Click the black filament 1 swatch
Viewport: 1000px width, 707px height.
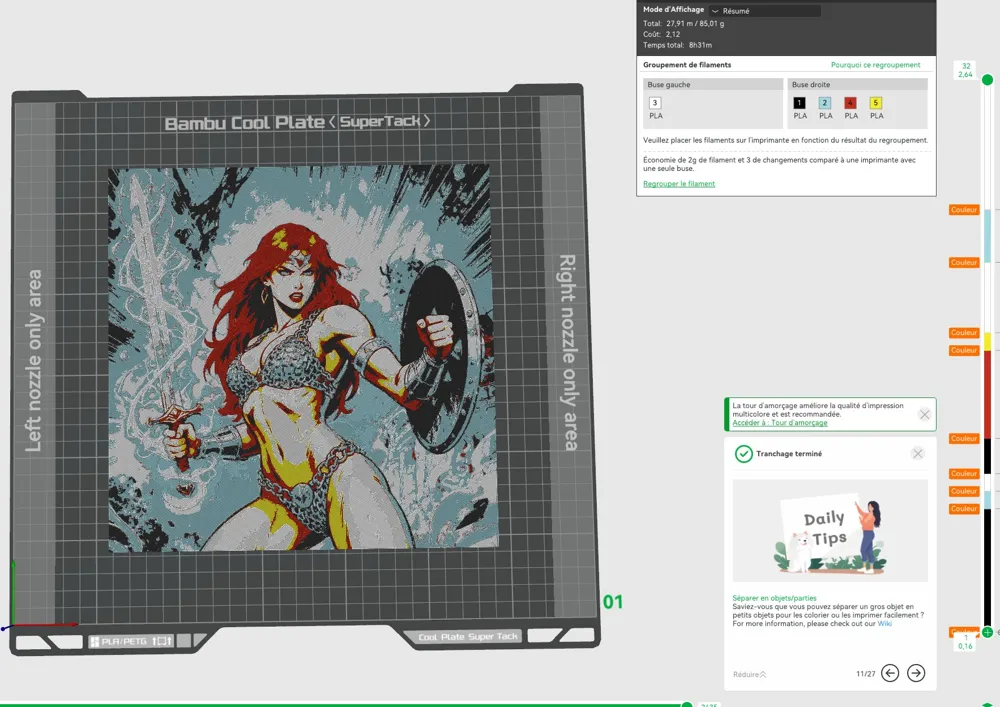[799, 103]
